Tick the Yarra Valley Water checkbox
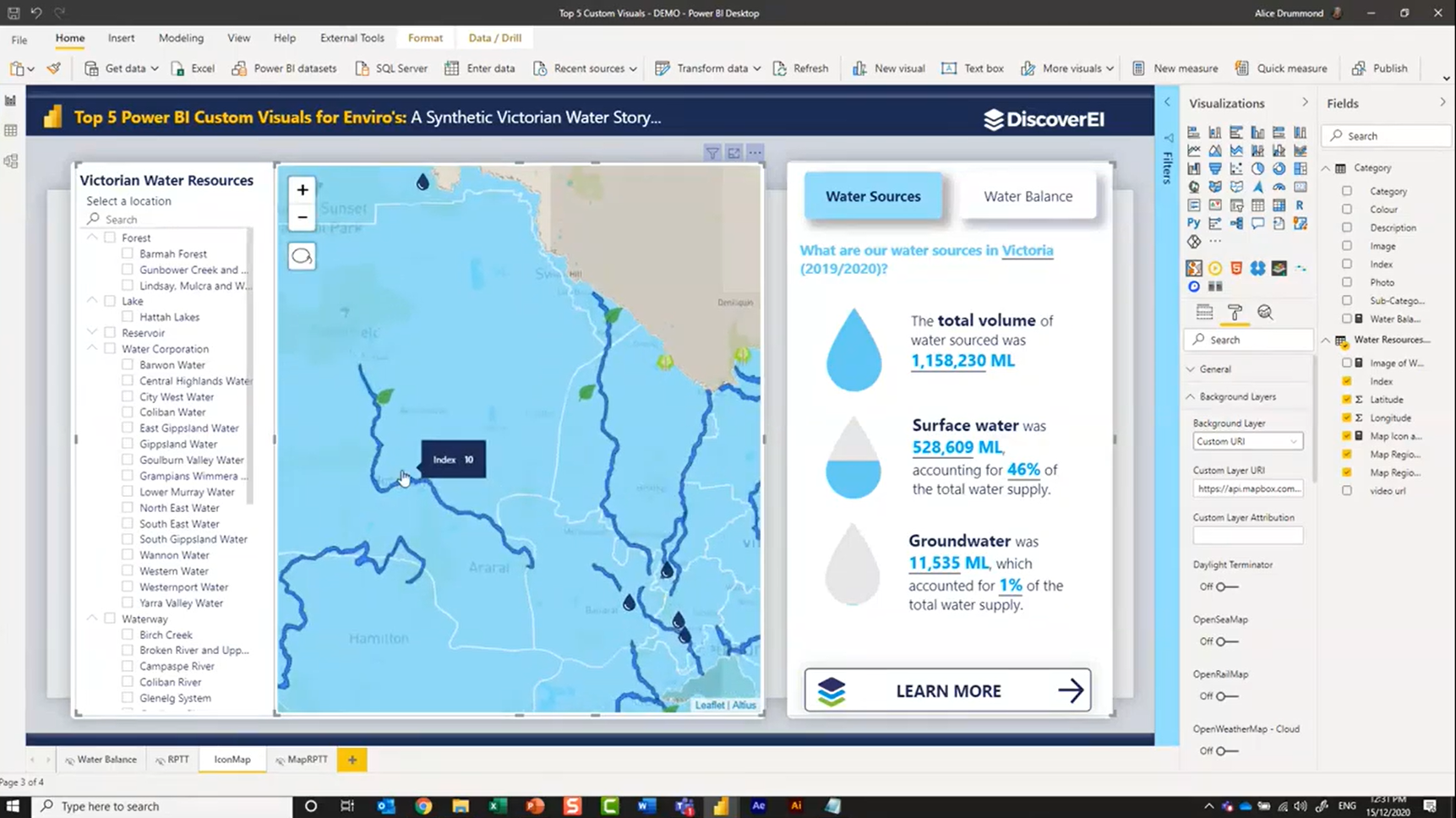Screen dimensions: 1456x818 click(x=128, y=603)
